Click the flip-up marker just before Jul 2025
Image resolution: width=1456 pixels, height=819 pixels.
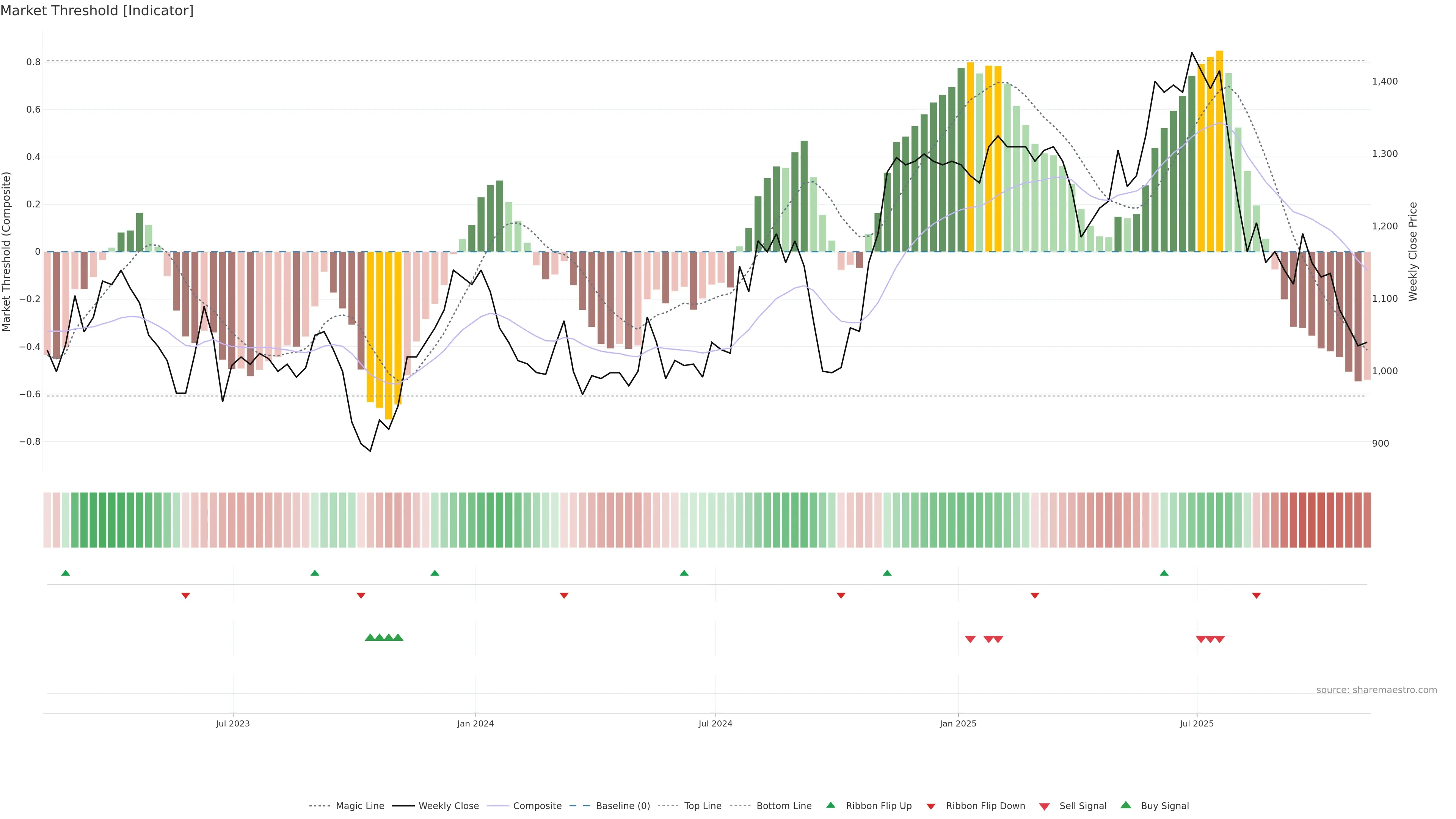(x=1164, y=573)
